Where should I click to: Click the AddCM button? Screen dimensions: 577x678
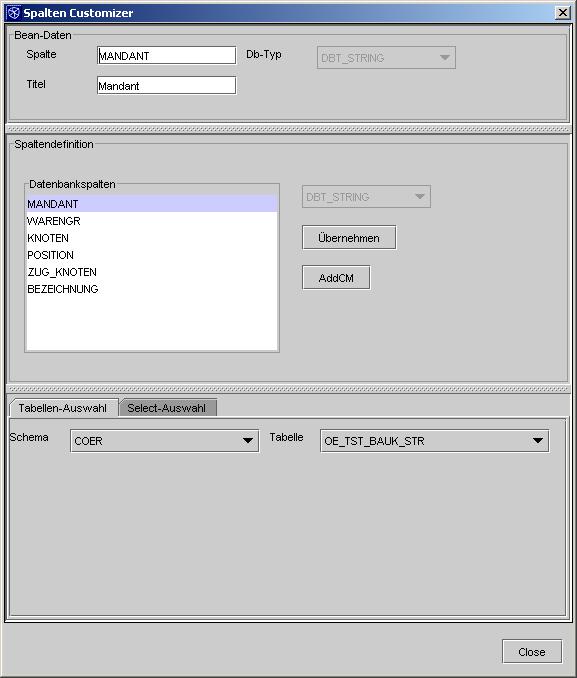tap(336, 278)
